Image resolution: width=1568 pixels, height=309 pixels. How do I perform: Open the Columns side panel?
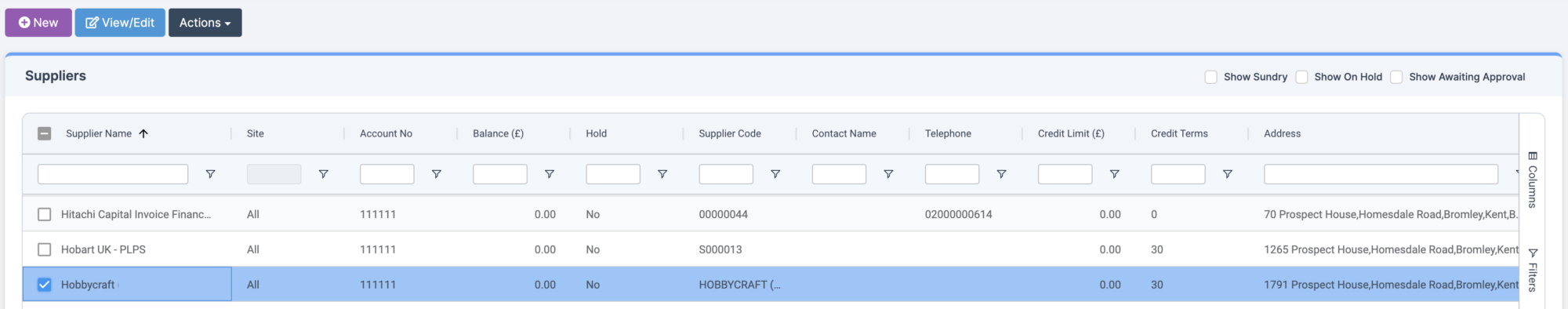coord(1532,180)
